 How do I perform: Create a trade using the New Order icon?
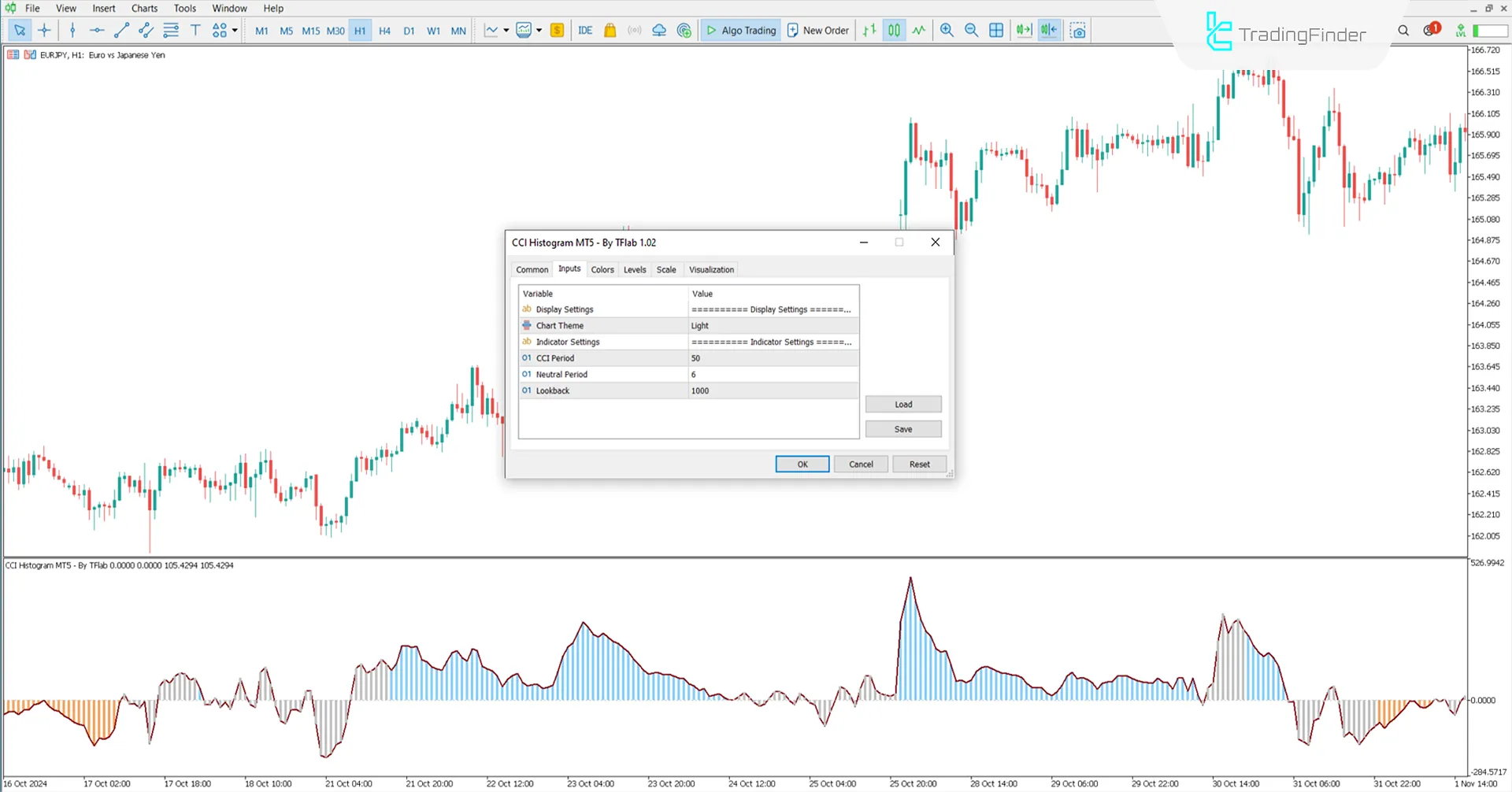[x=817, y=30]
